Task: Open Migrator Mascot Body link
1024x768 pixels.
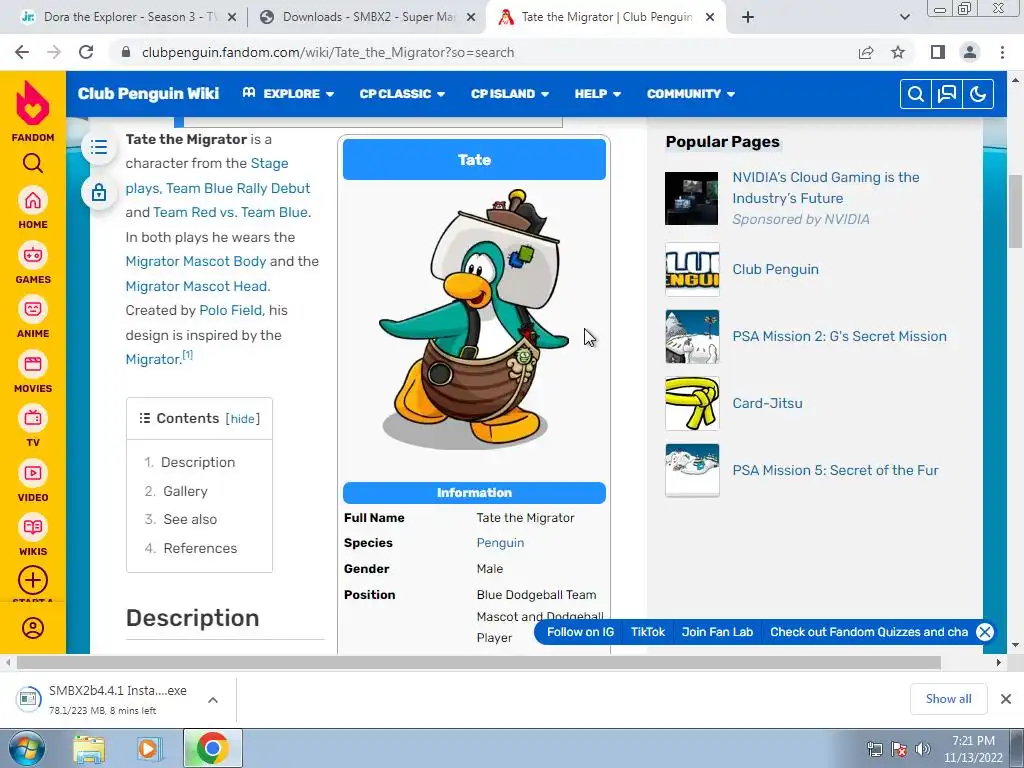Action: (196, 261)
